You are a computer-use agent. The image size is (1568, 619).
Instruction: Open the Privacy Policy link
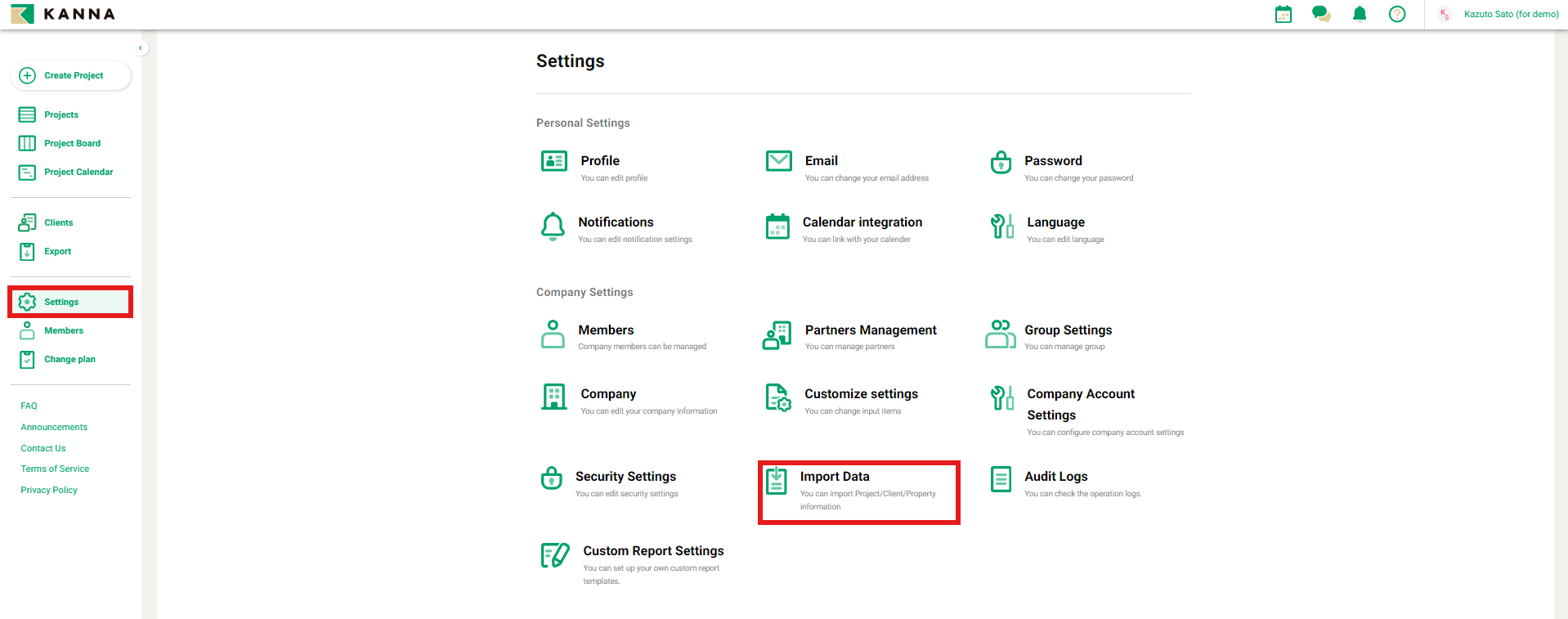(x=49, y=490)
